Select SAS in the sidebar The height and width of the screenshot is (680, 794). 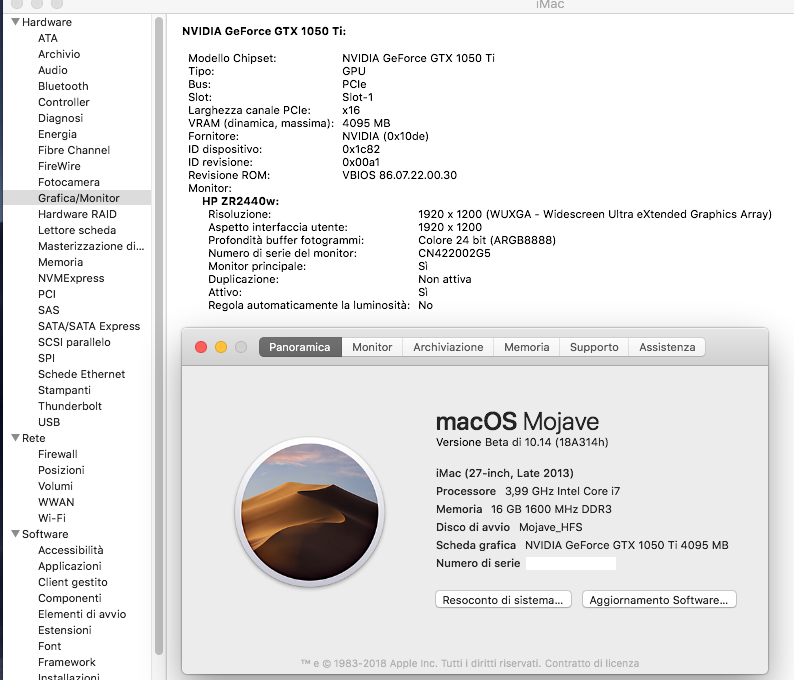48,310
